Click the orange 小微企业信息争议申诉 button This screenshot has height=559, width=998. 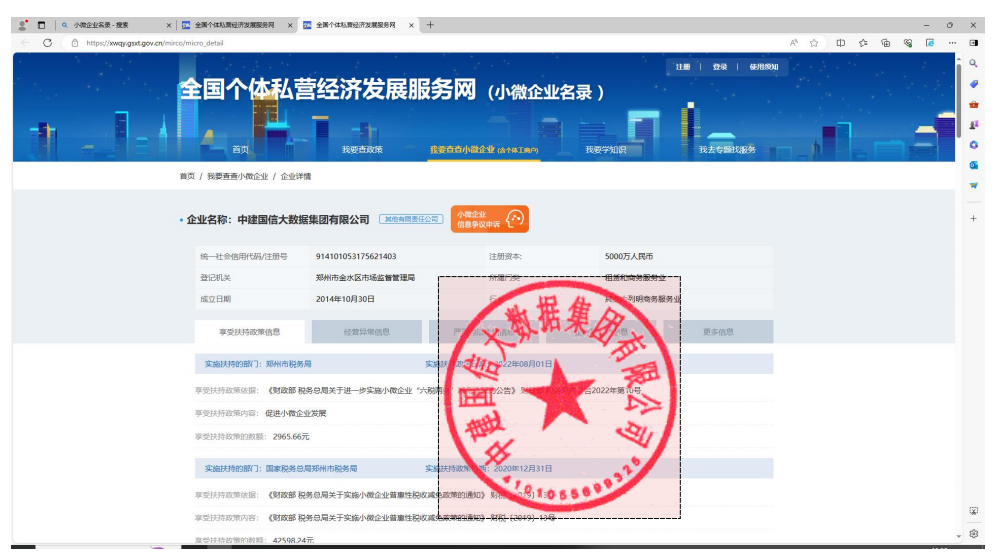(x=489, y=219)
